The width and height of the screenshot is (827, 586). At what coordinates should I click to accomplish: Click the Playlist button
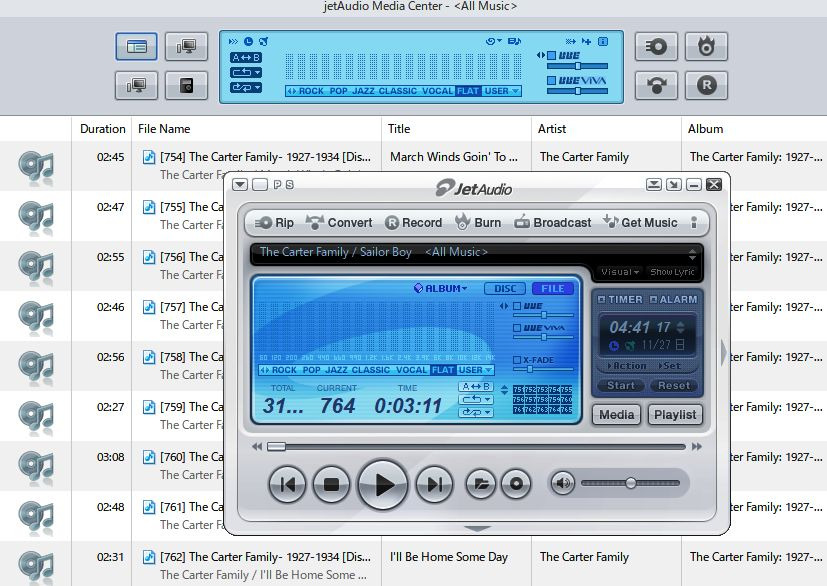(x=676, y=414)
